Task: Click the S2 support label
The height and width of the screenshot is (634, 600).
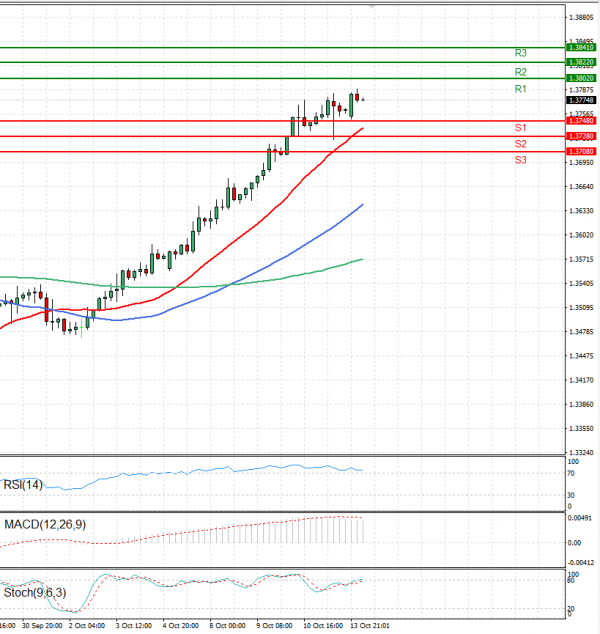Action: pos(520,144)
